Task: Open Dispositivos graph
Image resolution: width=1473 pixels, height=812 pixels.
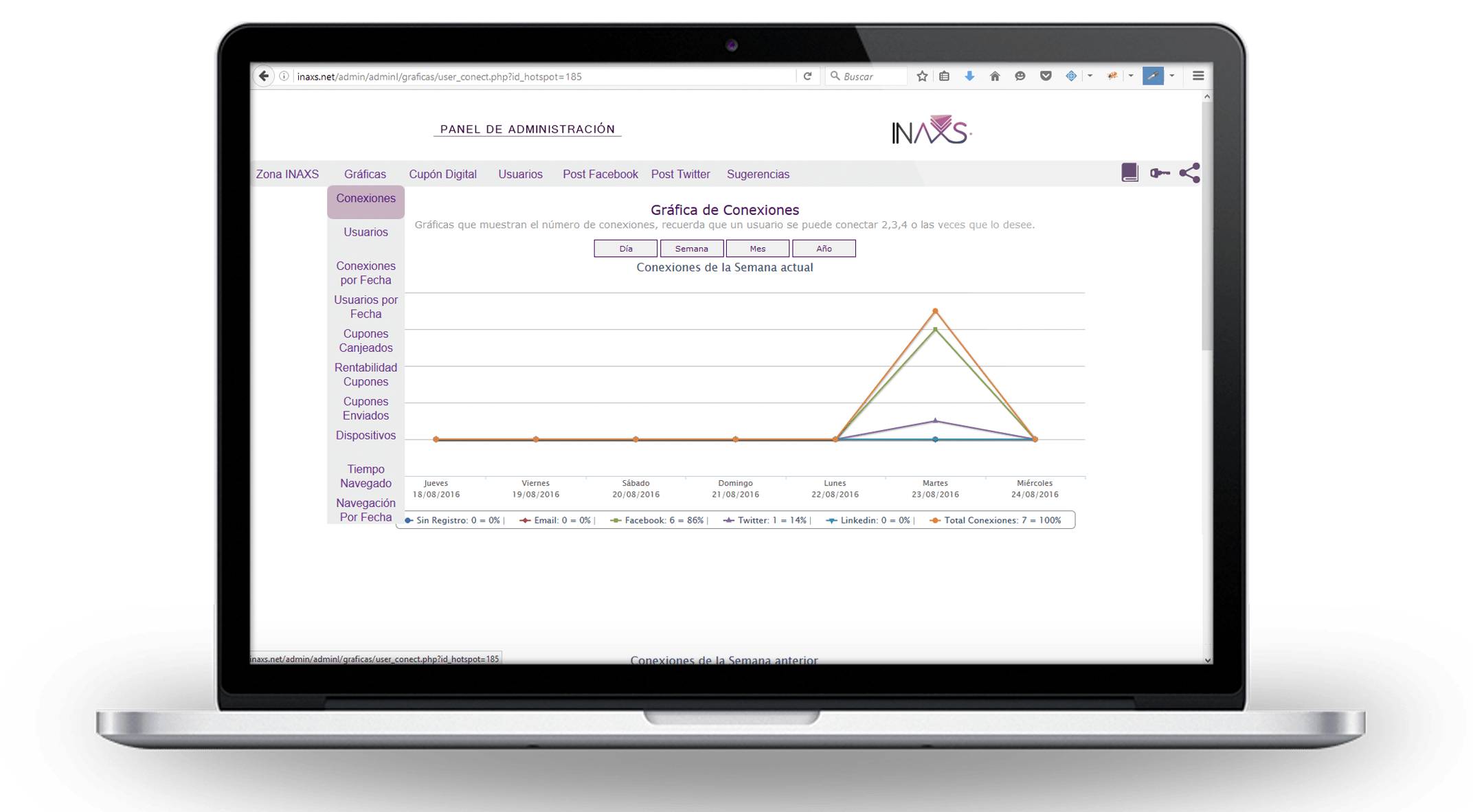Action: click(366, 436)
